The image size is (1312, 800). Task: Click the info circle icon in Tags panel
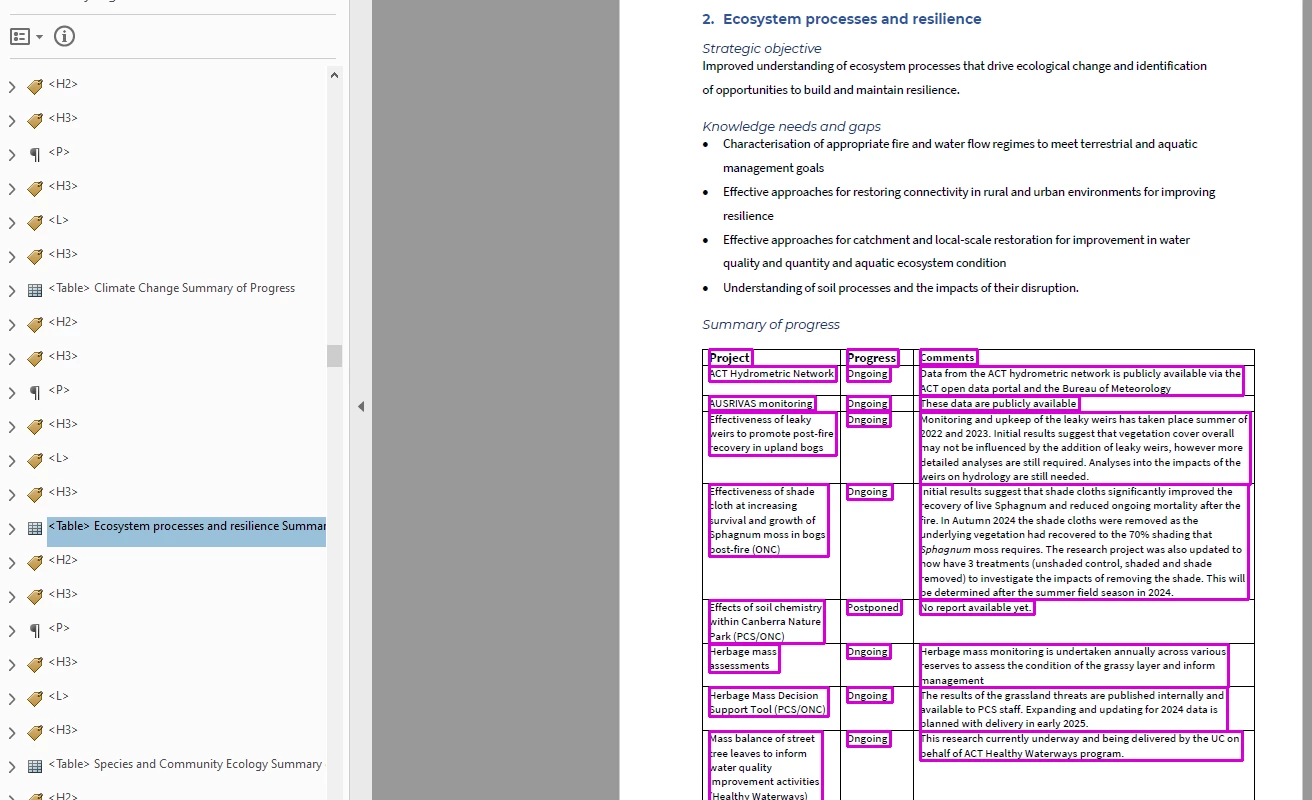pyautogui.click(x=64, y=37)
